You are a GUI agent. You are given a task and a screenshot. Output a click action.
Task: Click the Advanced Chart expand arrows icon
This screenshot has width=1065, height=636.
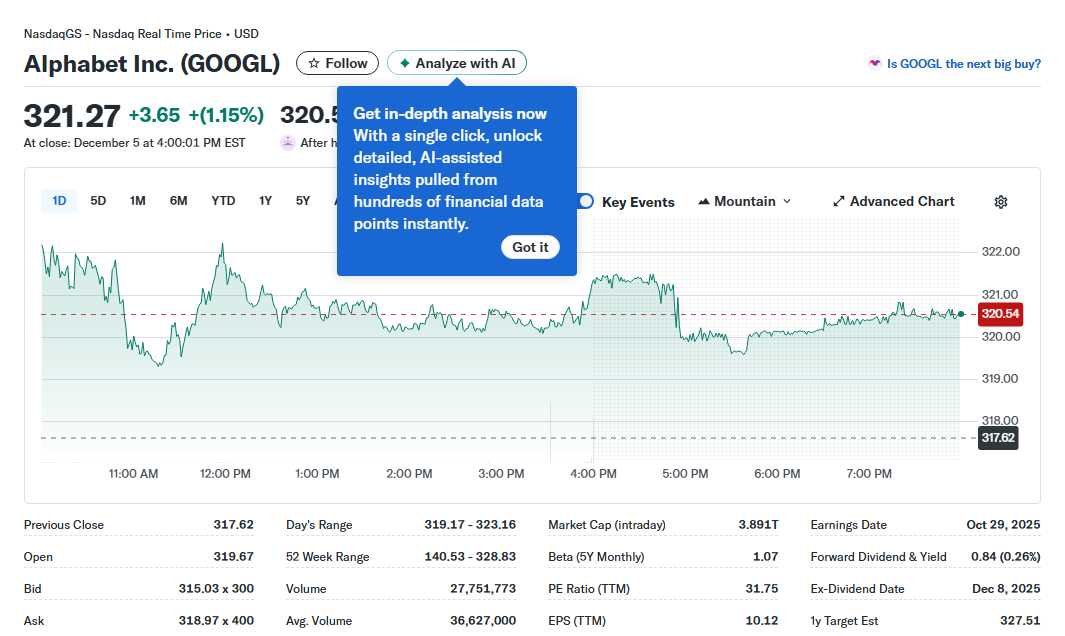point(839,202)
